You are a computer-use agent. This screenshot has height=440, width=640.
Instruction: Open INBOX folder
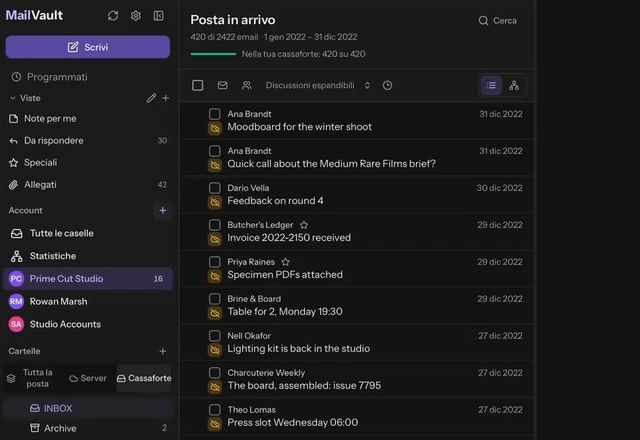click(x=88, y=408)
